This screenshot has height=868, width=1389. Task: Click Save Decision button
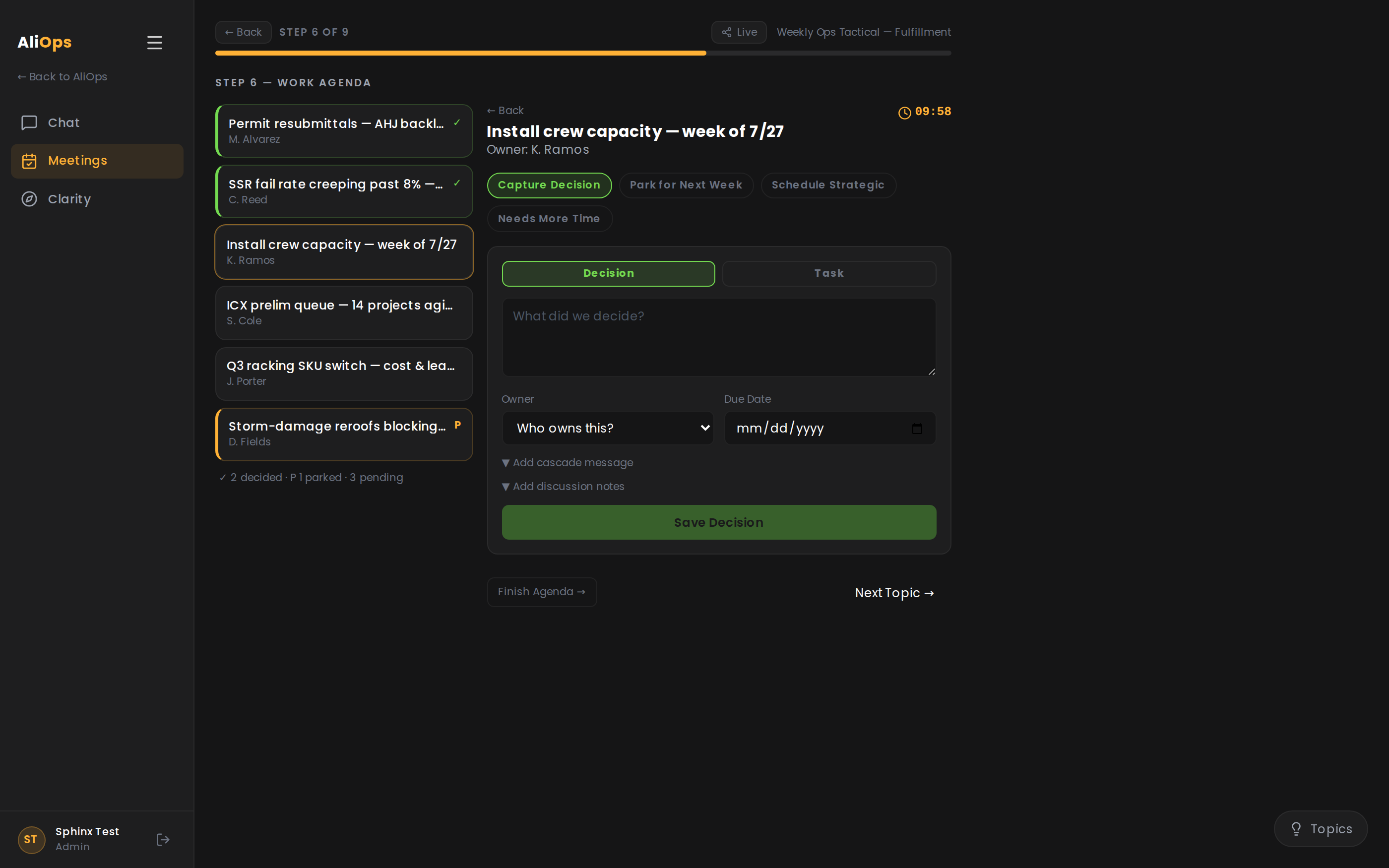tap(719, 522)
